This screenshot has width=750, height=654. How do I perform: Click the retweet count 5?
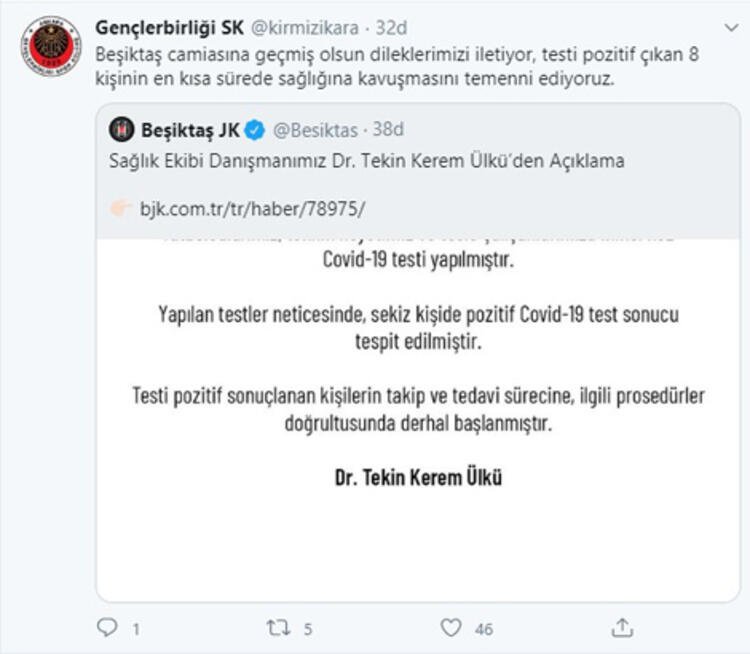(308, 629)
